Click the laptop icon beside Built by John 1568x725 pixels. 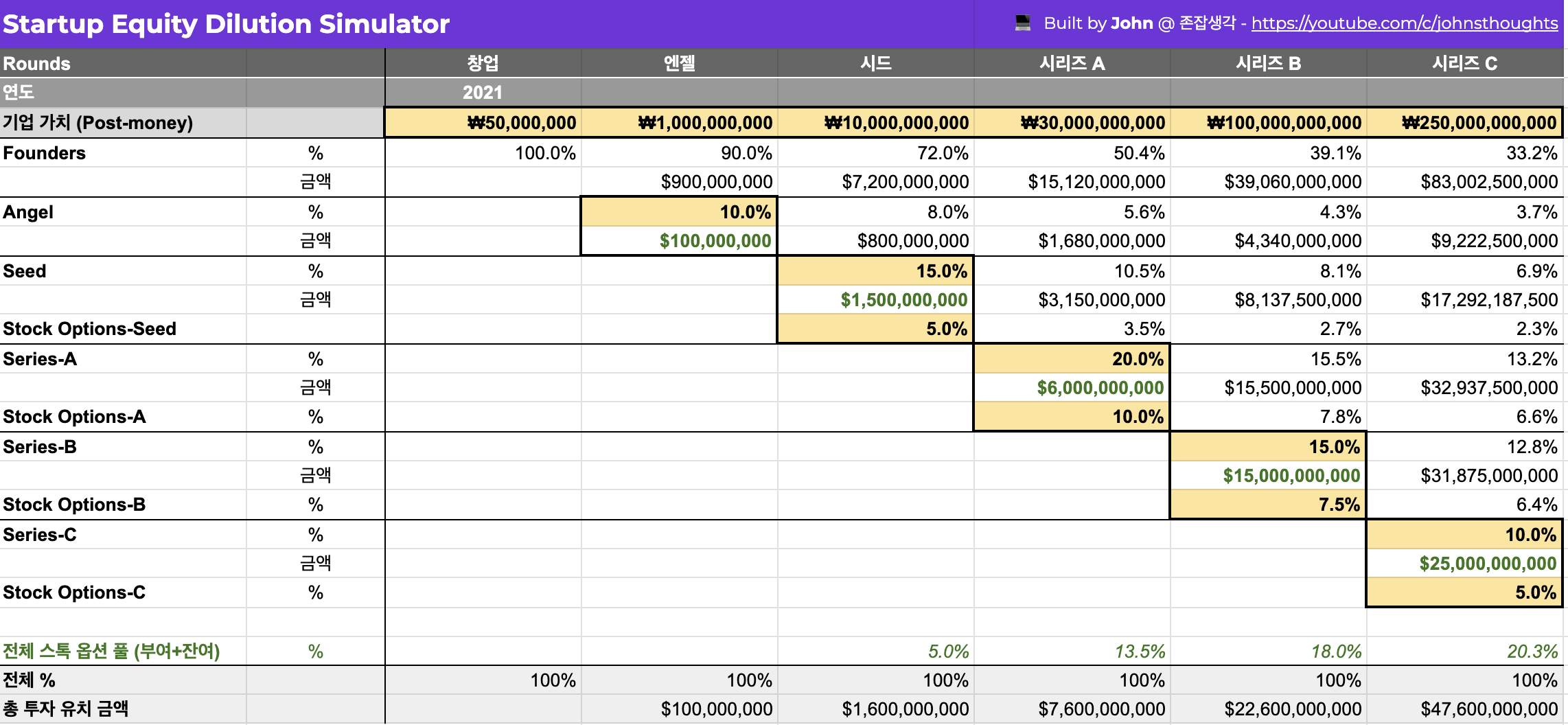1022,23
